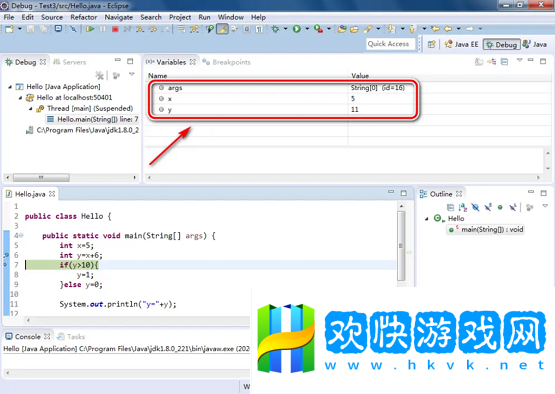Screen dimensions: 555x394
Task: Click the green Run button
Action: coord(297,29)
